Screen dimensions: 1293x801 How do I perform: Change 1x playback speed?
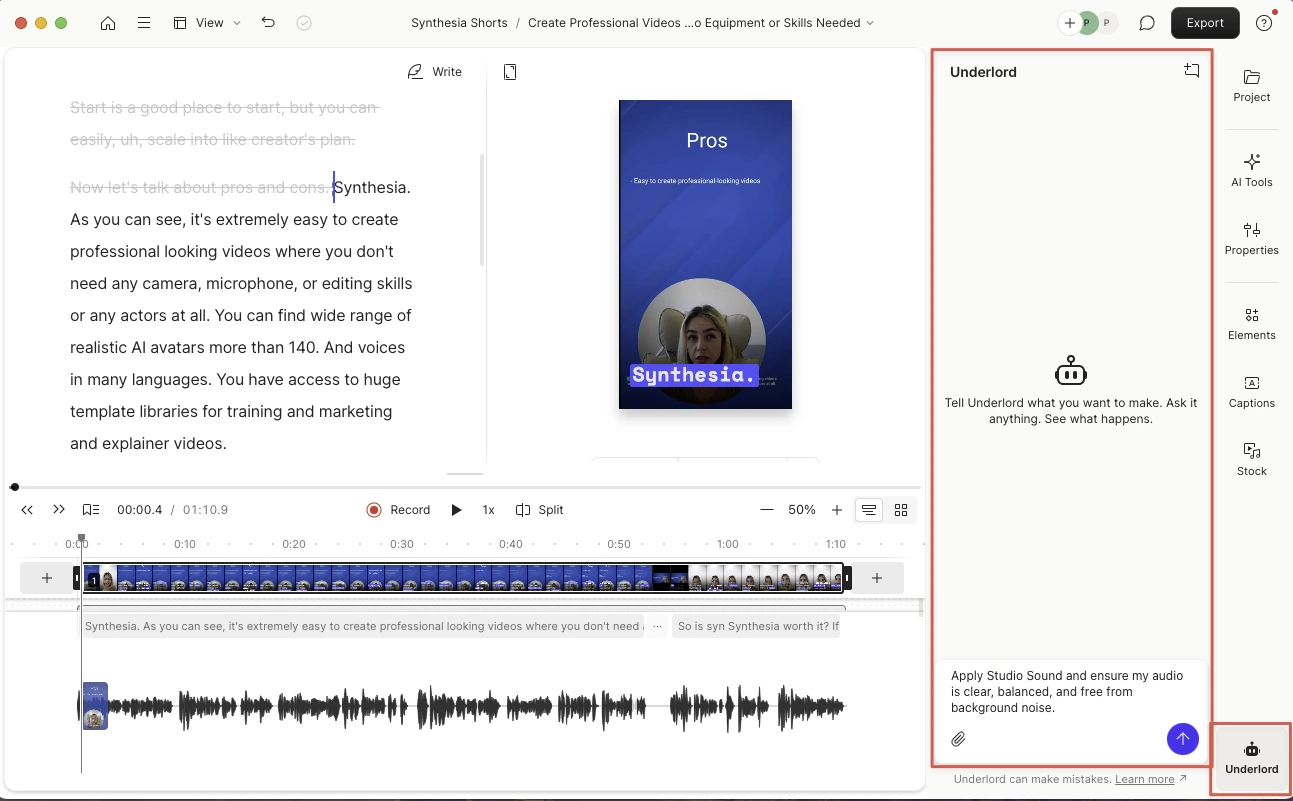[488, 510]
